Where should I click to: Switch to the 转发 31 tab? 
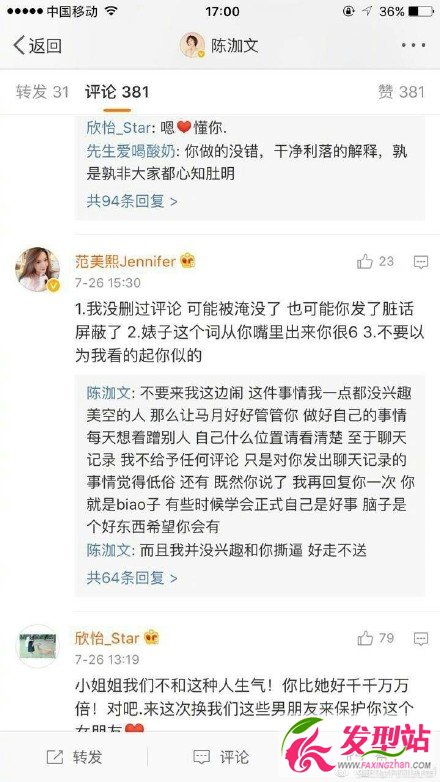(x=42, y=92)
